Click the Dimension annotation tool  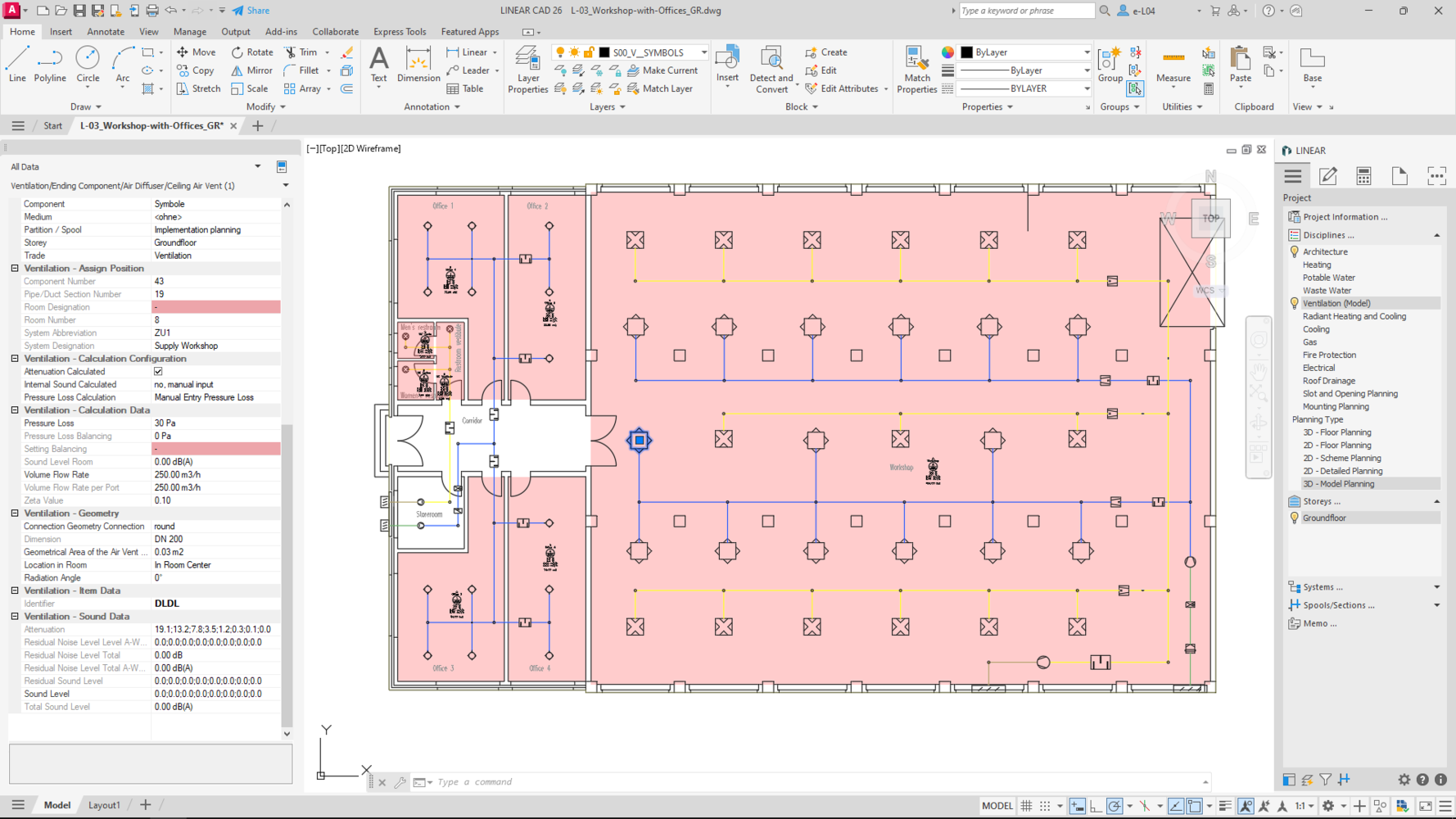(x=418, y=64)
